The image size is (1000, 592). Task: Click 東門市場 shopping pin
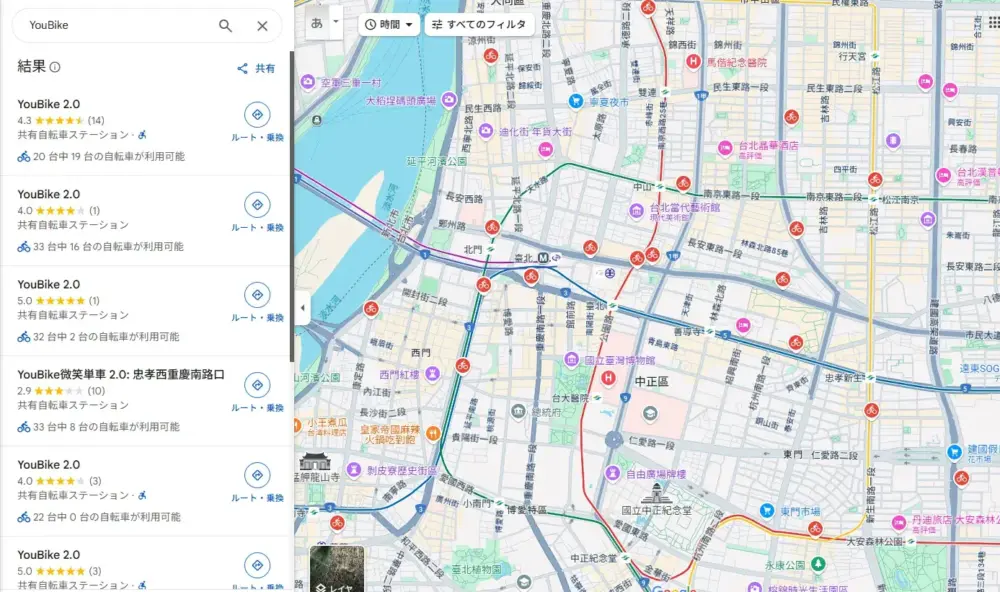click(x=767, y=511)
